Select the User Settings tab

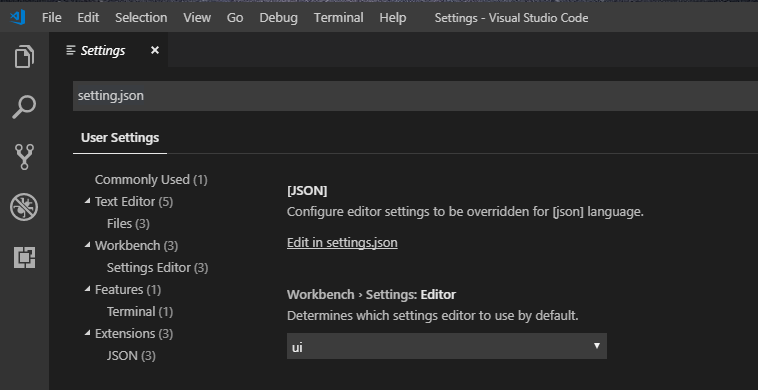120,138
